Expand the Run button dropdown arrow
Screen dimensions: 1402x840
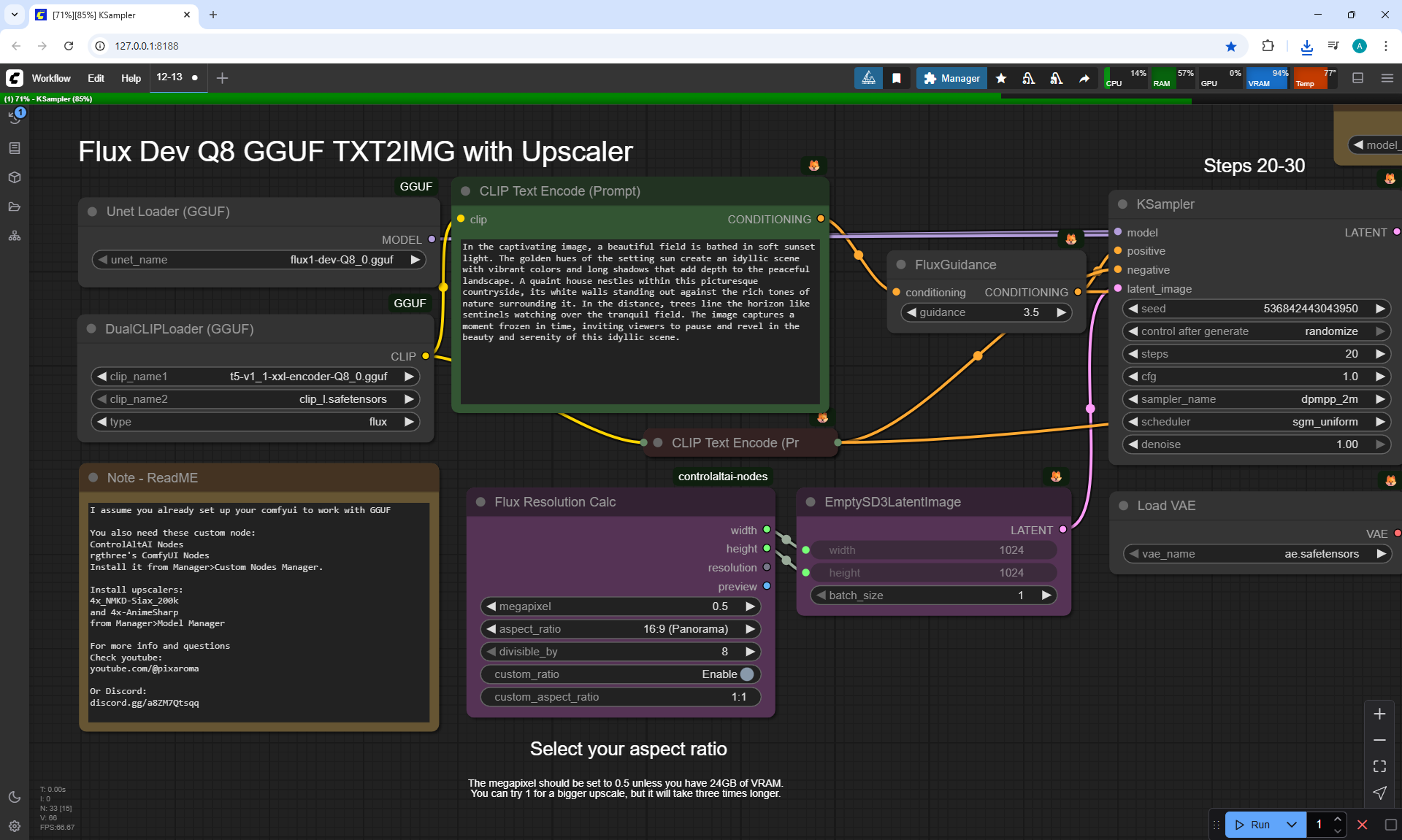(1292, 825)
